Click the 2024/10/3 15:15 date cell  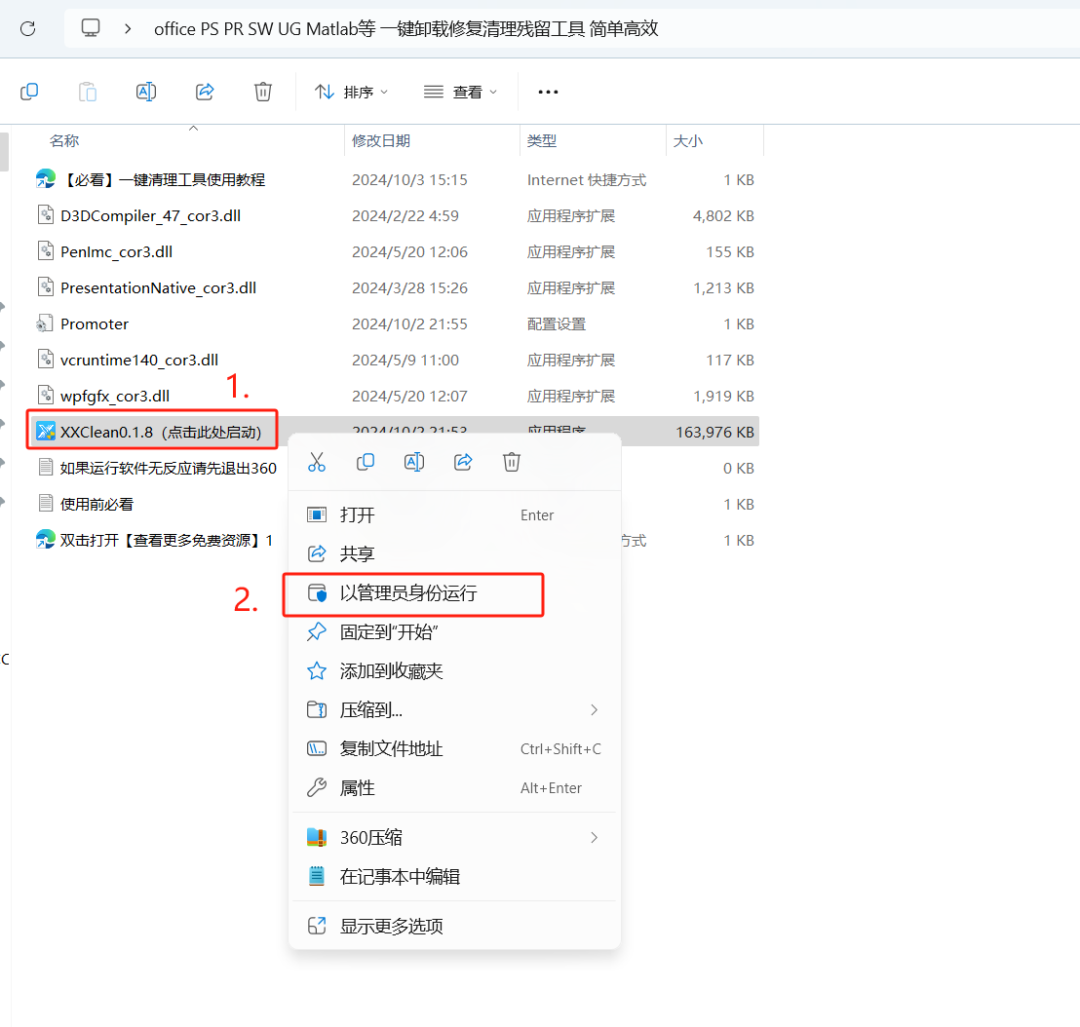[x=409, y=180]
